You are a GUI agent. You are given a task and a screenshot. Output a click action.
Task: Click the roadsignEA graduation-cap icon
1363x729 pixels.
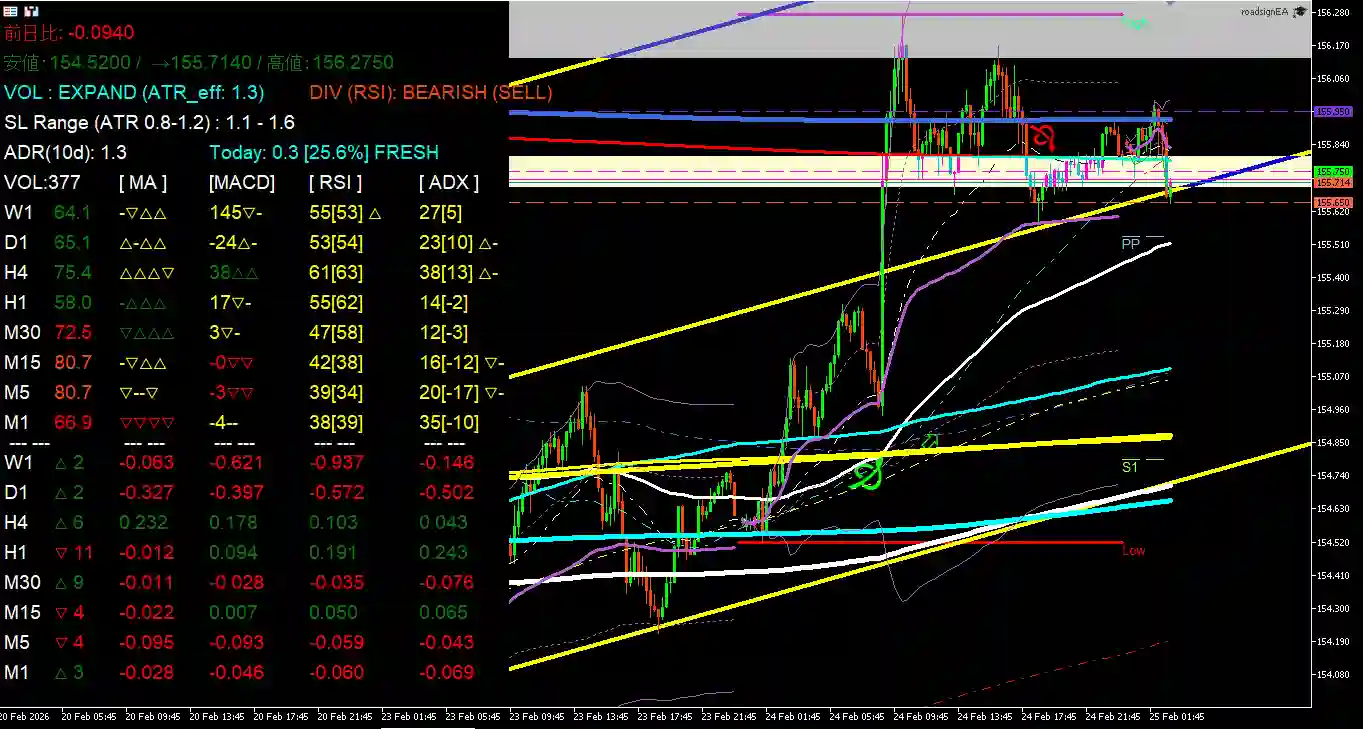click(1298, 10)
